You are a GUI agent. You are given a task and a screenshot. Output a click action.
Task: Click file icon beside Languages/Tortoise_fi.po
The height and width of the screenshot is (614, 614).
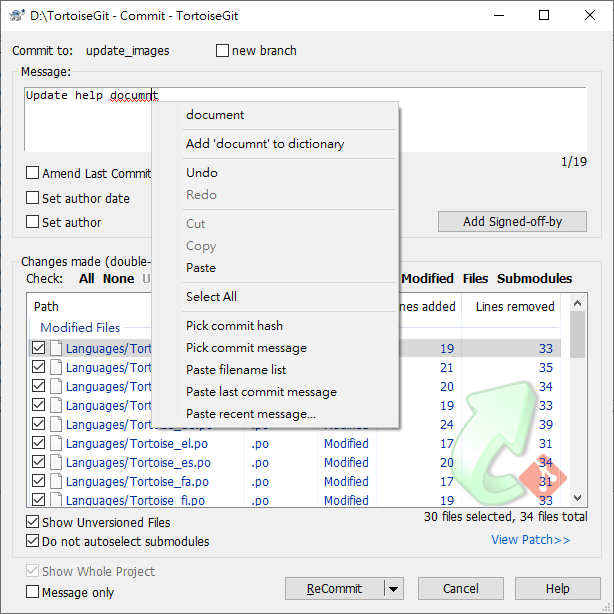click(x=56, y=500)
